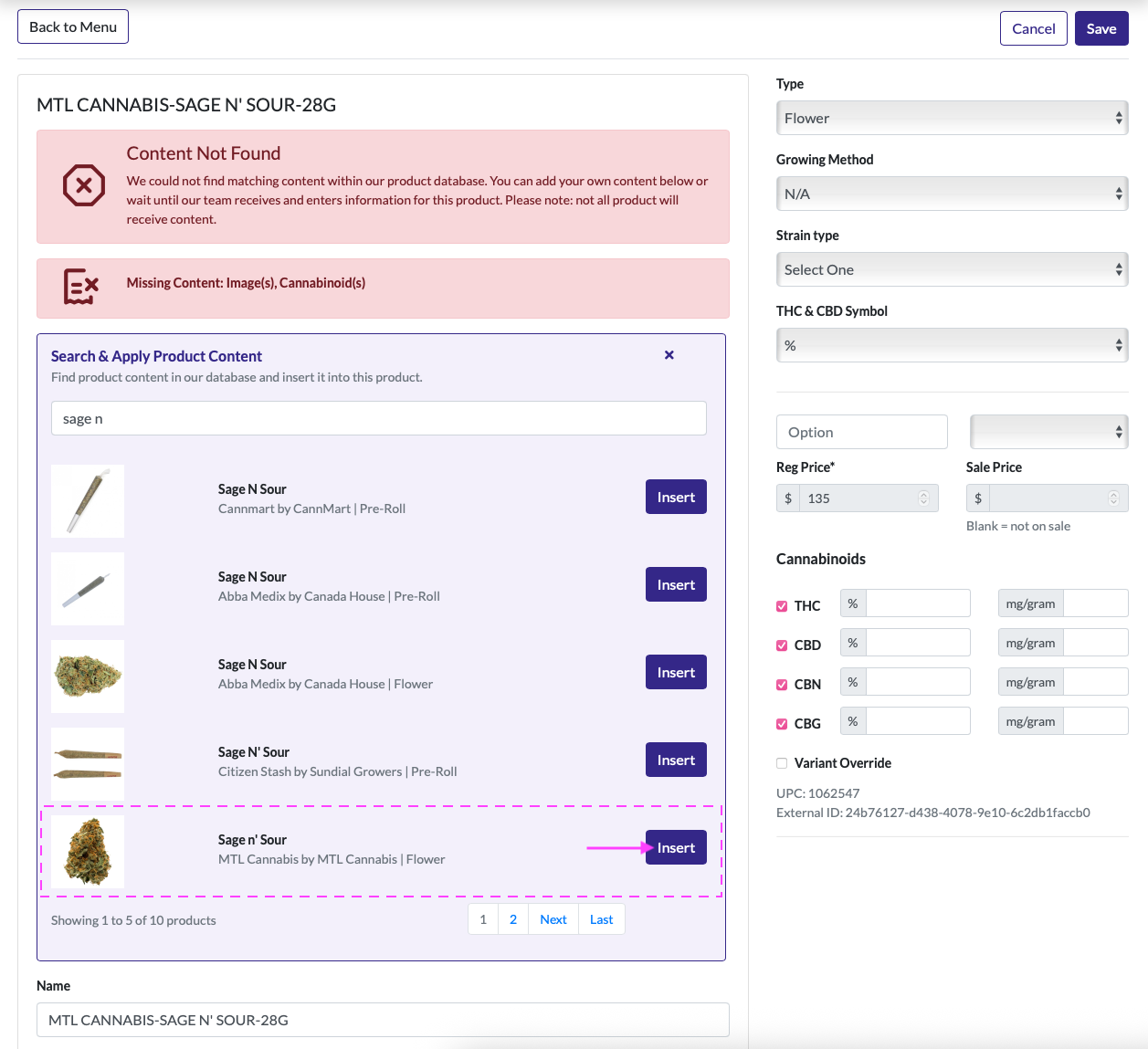Open the Growing Method dropdown
Viewport: 1148px width, 1049px height.
[x=953, y=194]
